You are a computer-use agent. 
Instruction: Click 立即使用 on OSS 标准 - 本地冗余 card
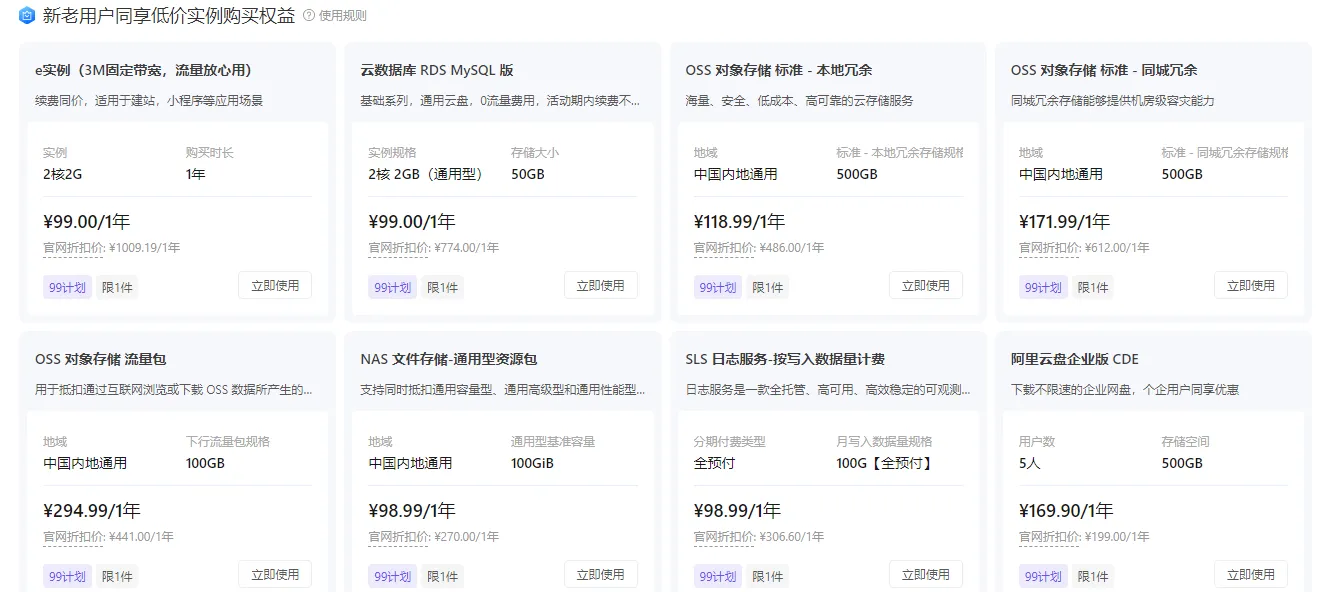click(926, 285)
